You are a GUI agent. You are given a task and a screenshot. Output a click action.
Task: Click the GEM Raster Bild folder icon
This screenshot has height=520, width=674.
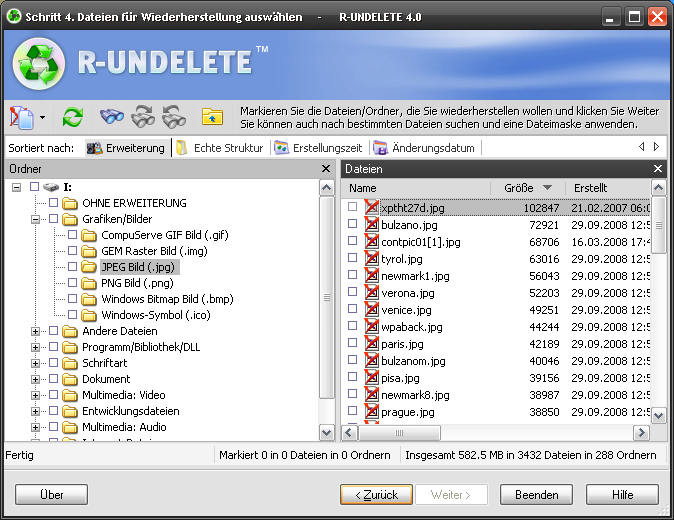point(89,251)
